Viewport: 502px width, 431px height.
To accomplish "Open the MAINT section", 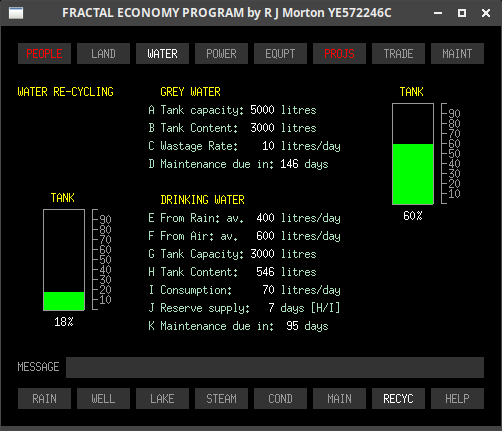I will tap(457, 53).
